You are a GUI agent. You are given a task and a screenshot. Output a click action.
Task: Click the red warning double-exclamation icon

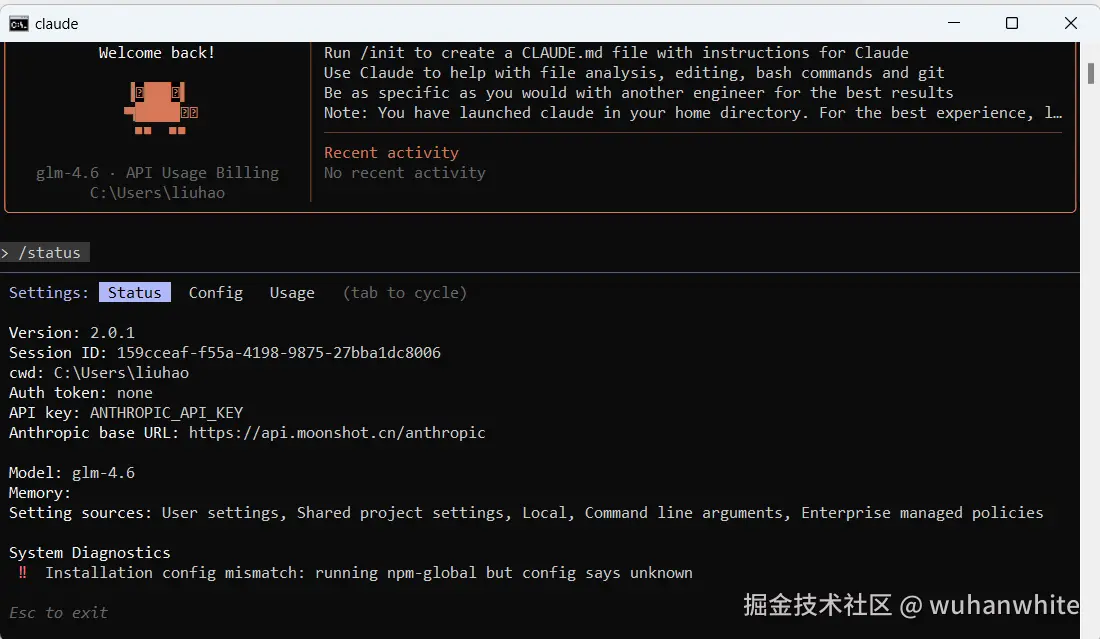pos(22,572)
